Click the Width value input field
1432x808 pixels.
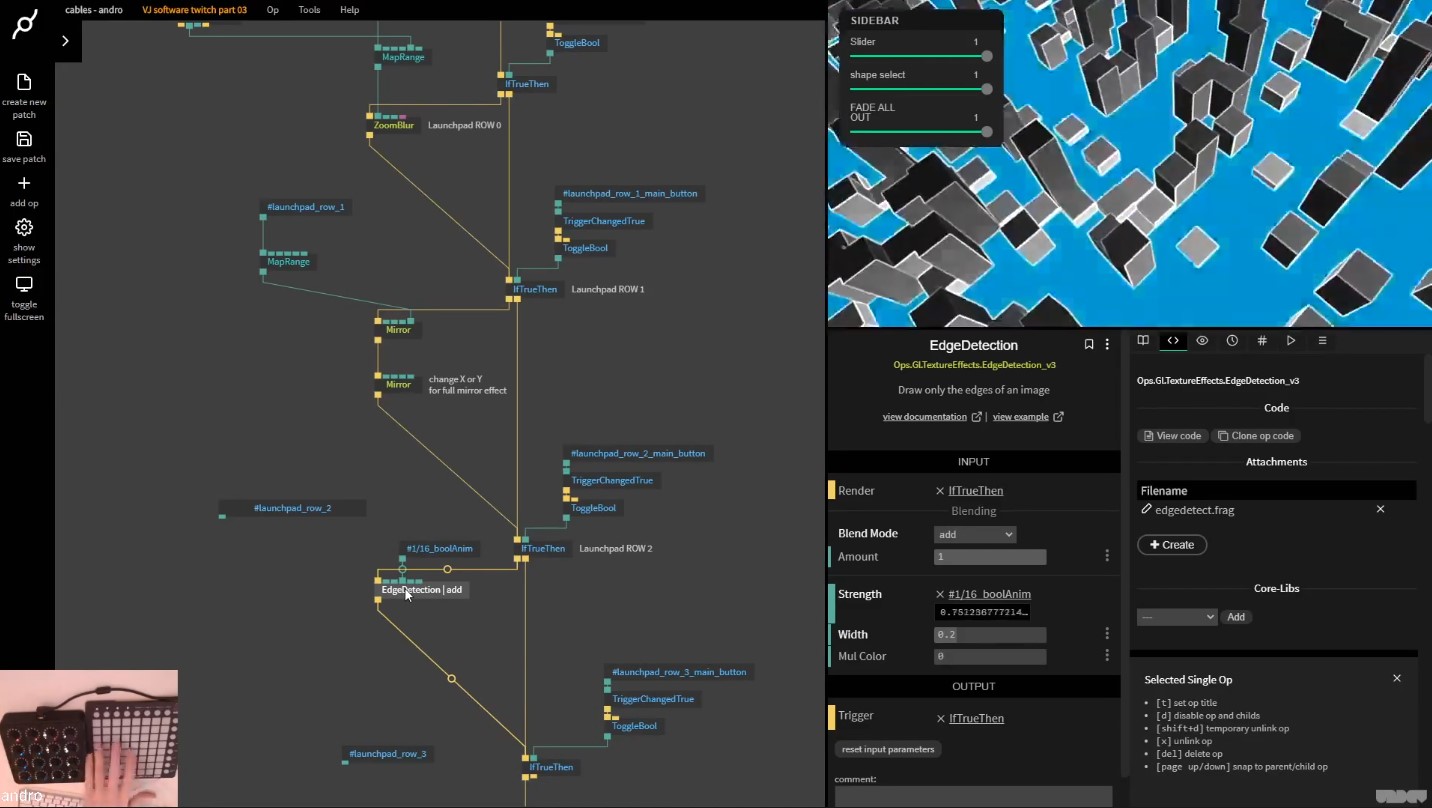pos(989,634)
